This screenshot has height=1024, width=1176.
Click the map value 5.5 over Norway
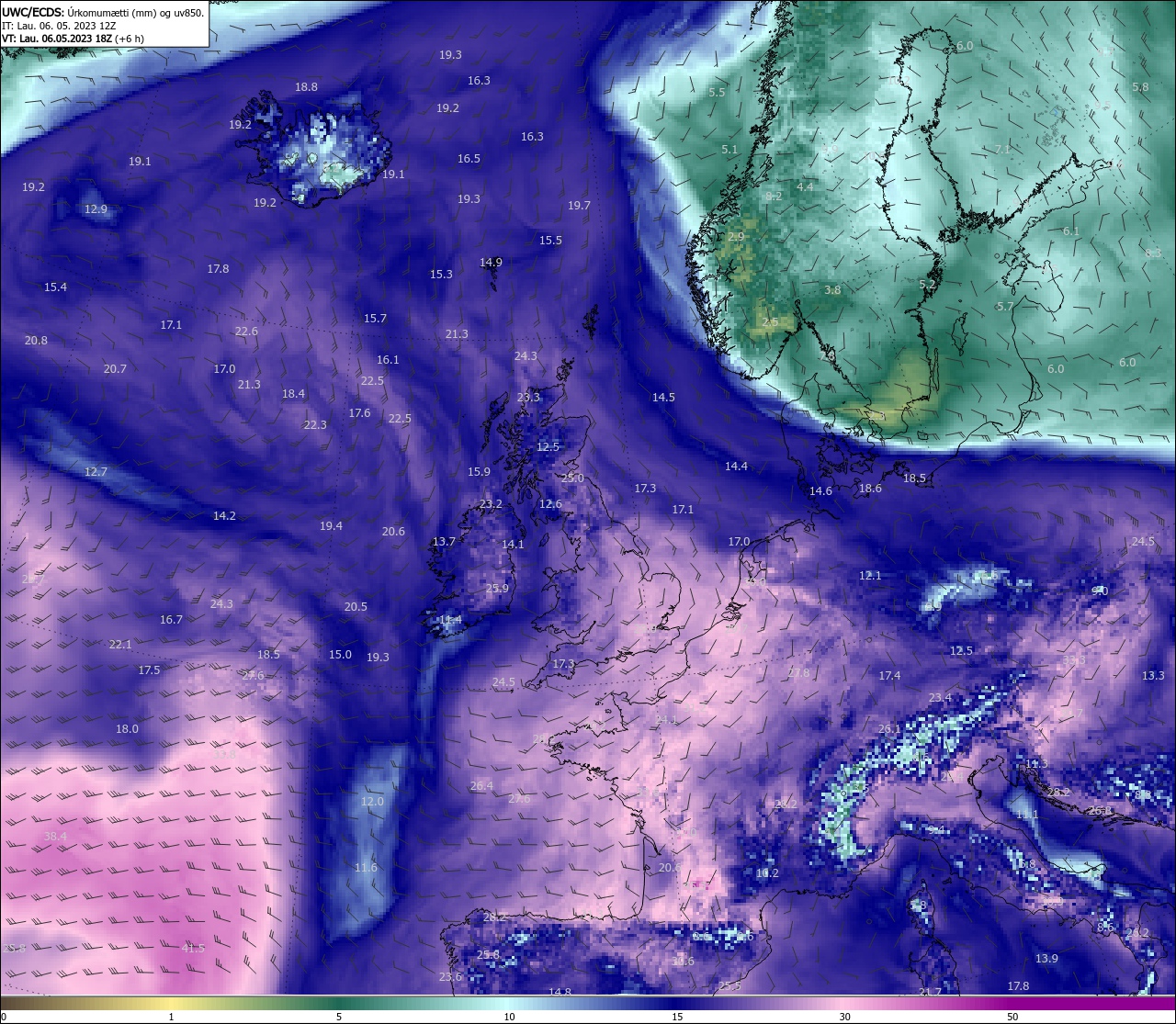[x=717, y=93]
